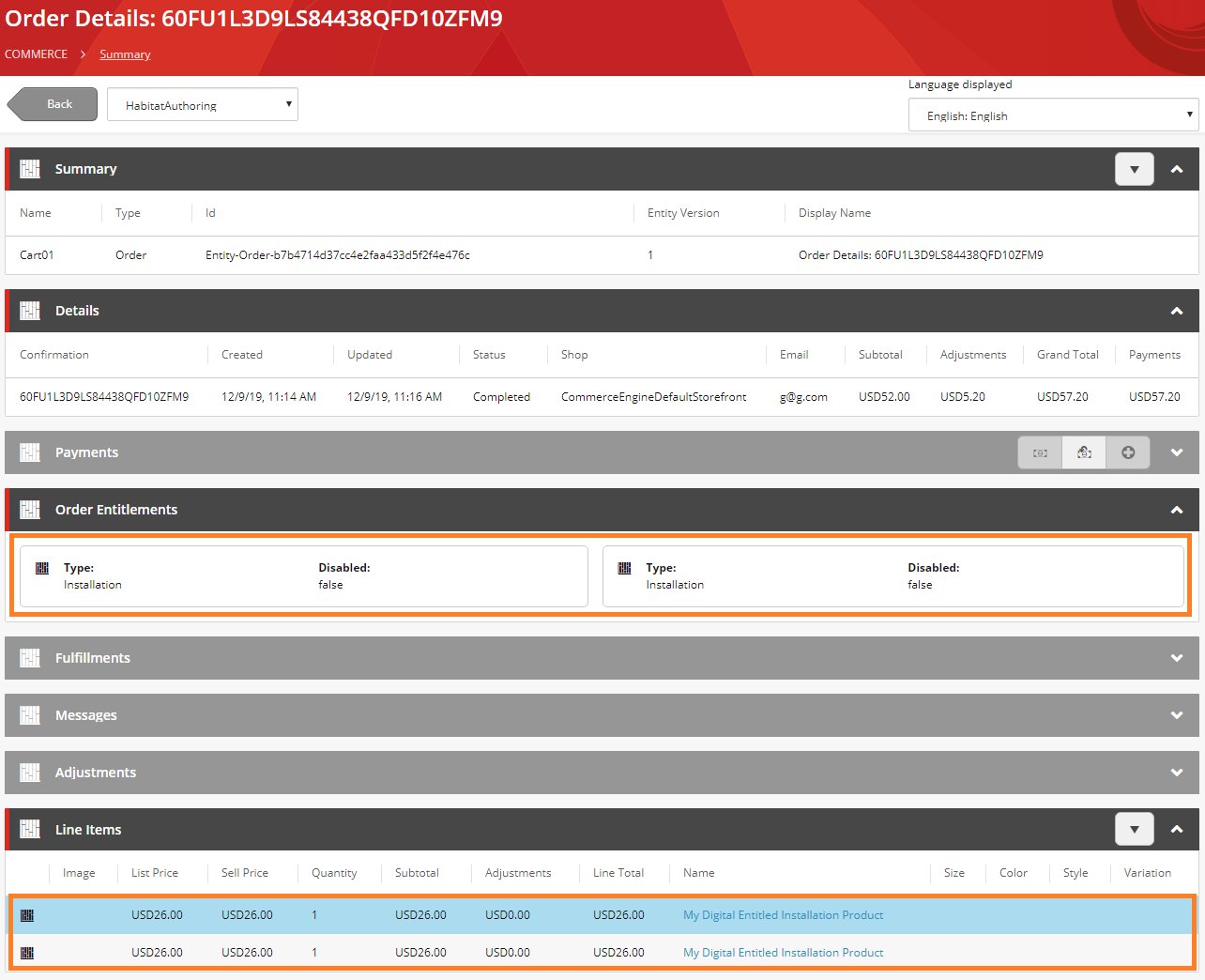Expand the Payments section chevron
Screen dimensions: 1205x980
click(x=1176, y=452)
